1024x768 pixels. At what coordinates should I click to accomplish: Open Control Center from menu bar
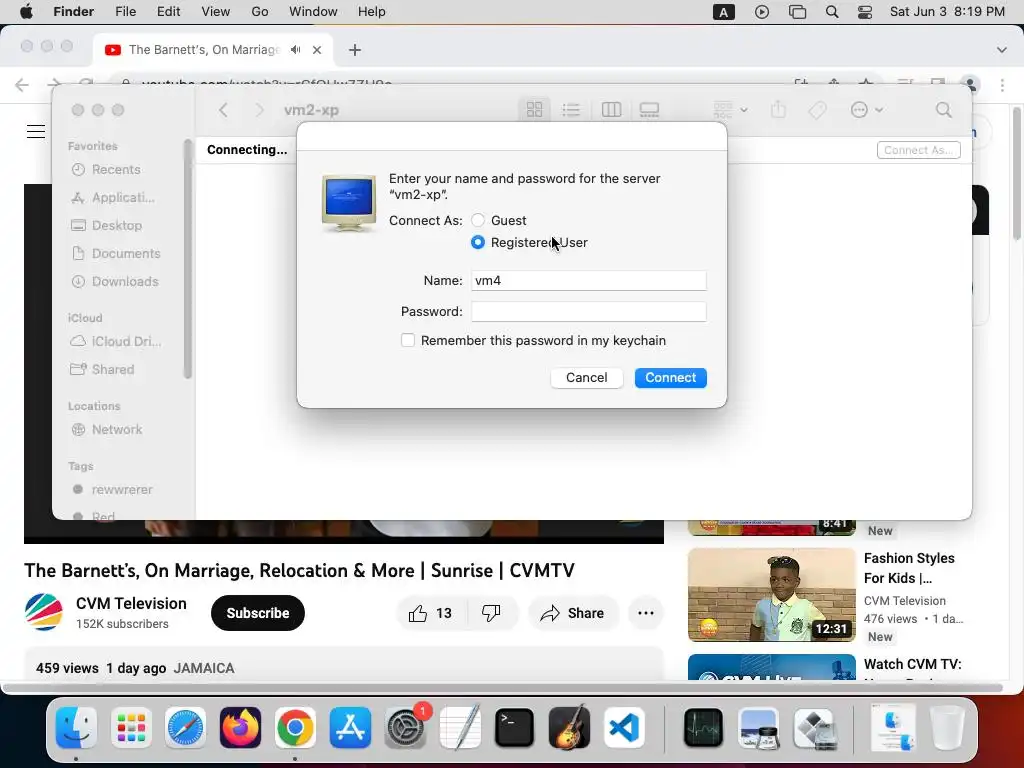(x=865, y=12)
